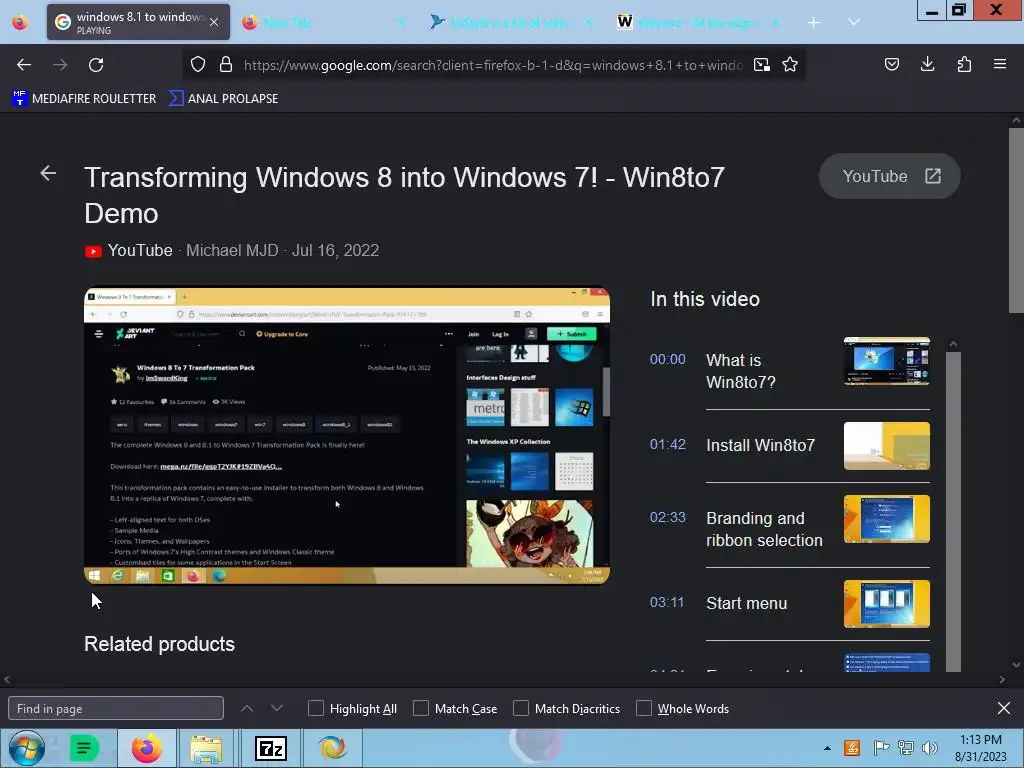The width and height of the screenshot is (1024, 768).
Task: Open the Extensions puzzle icon
Action: 964,64
